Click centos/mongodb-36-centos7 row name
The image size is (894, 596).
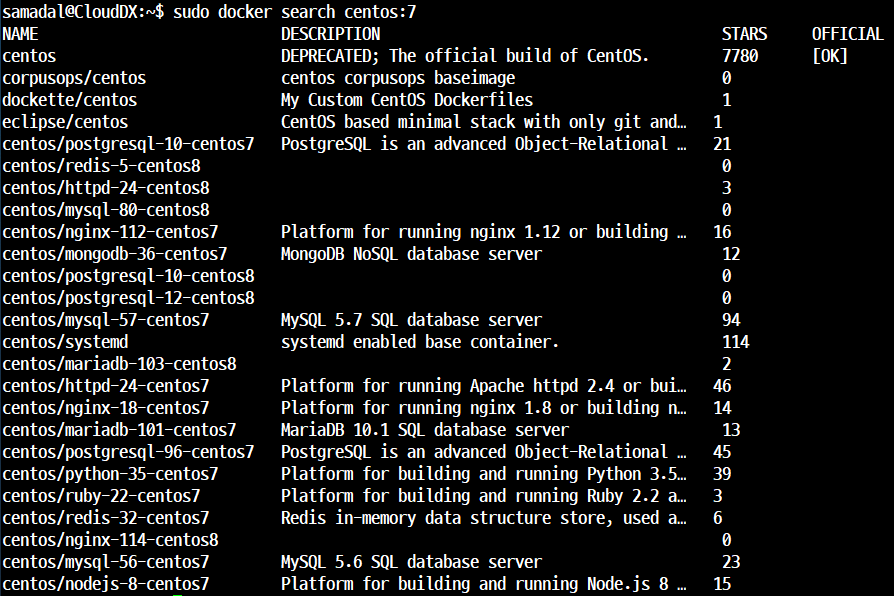pyautogui.click(x=115, y=254)
